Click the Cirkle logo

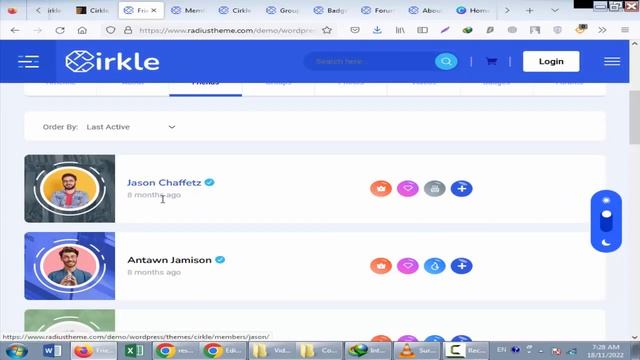112,62
